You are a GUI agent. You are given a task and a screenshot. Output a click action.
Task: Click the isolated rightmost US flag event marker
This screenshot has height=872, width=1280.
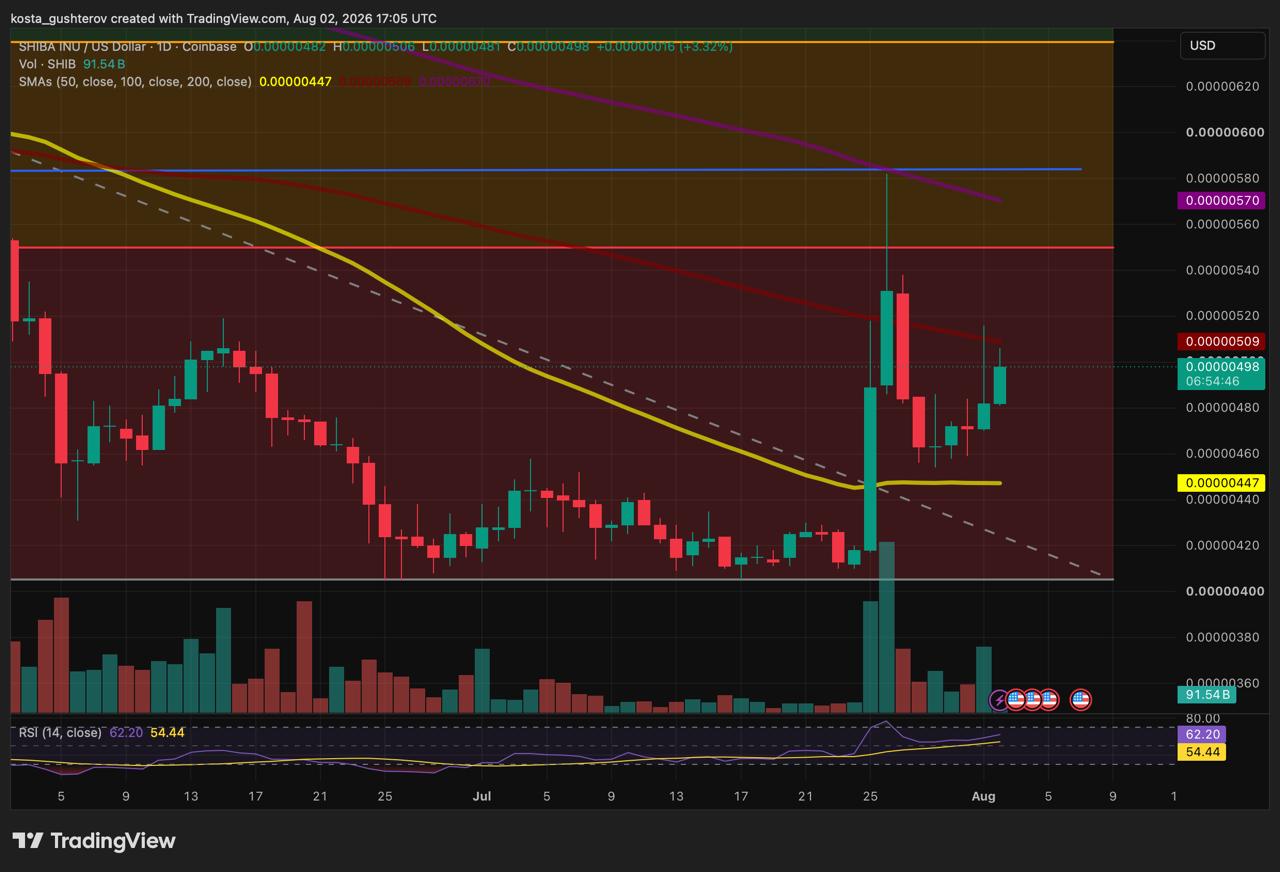[1080, 700]
